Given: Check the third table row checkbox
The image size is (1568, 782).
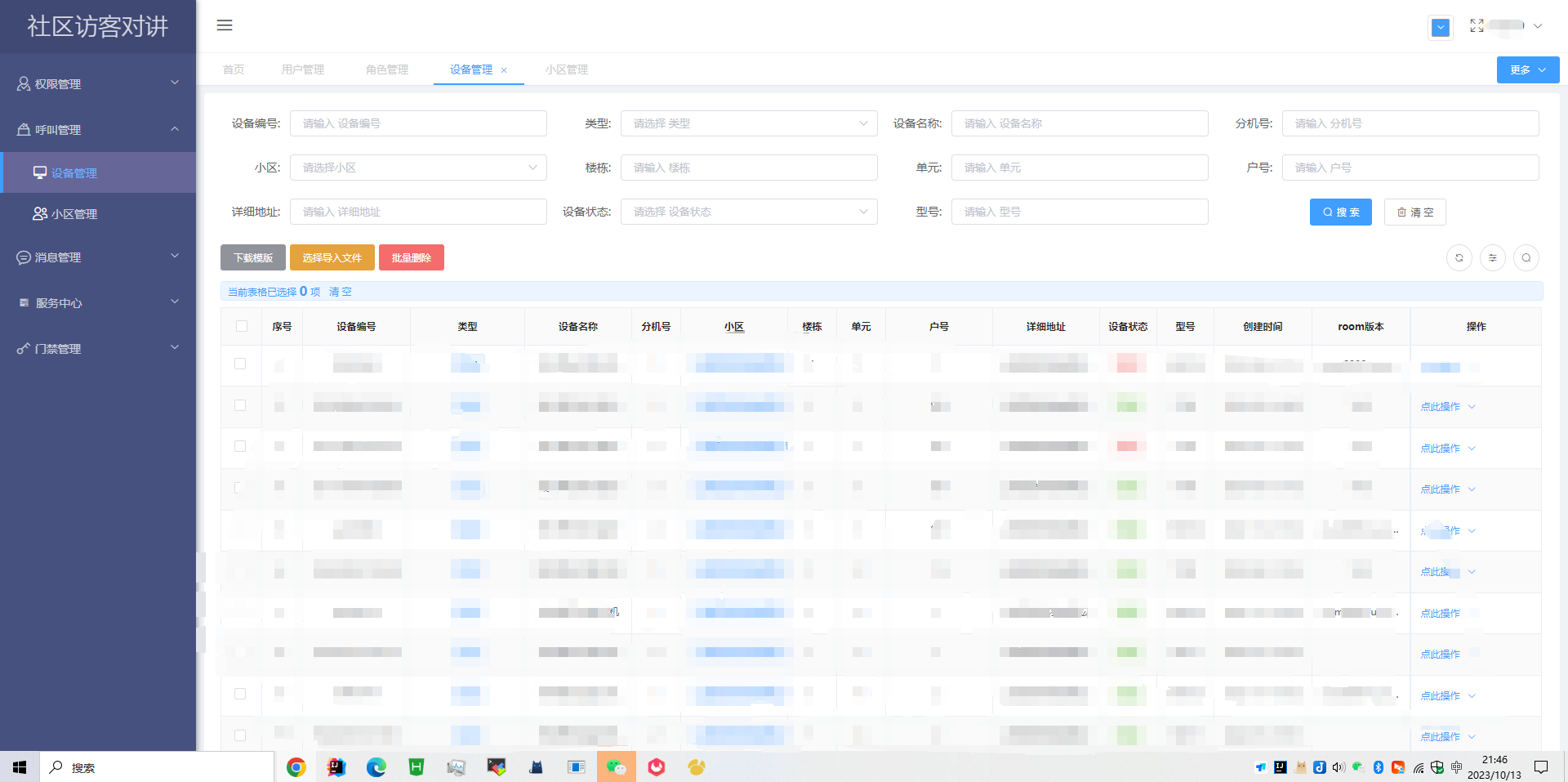Looking at the screenshot, I should [240, 446].
